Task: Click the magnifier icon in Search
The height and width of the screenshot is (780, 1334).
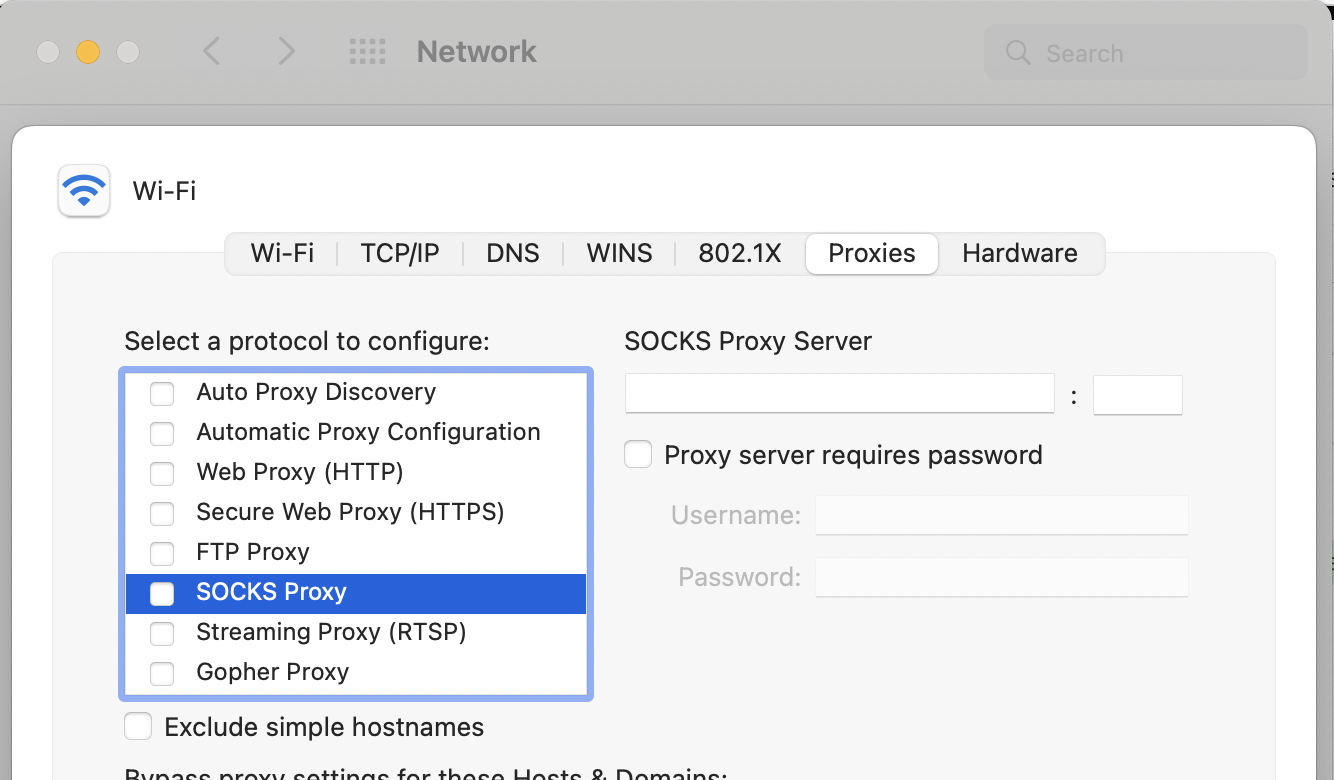Action: click(x=1018, y=53)
